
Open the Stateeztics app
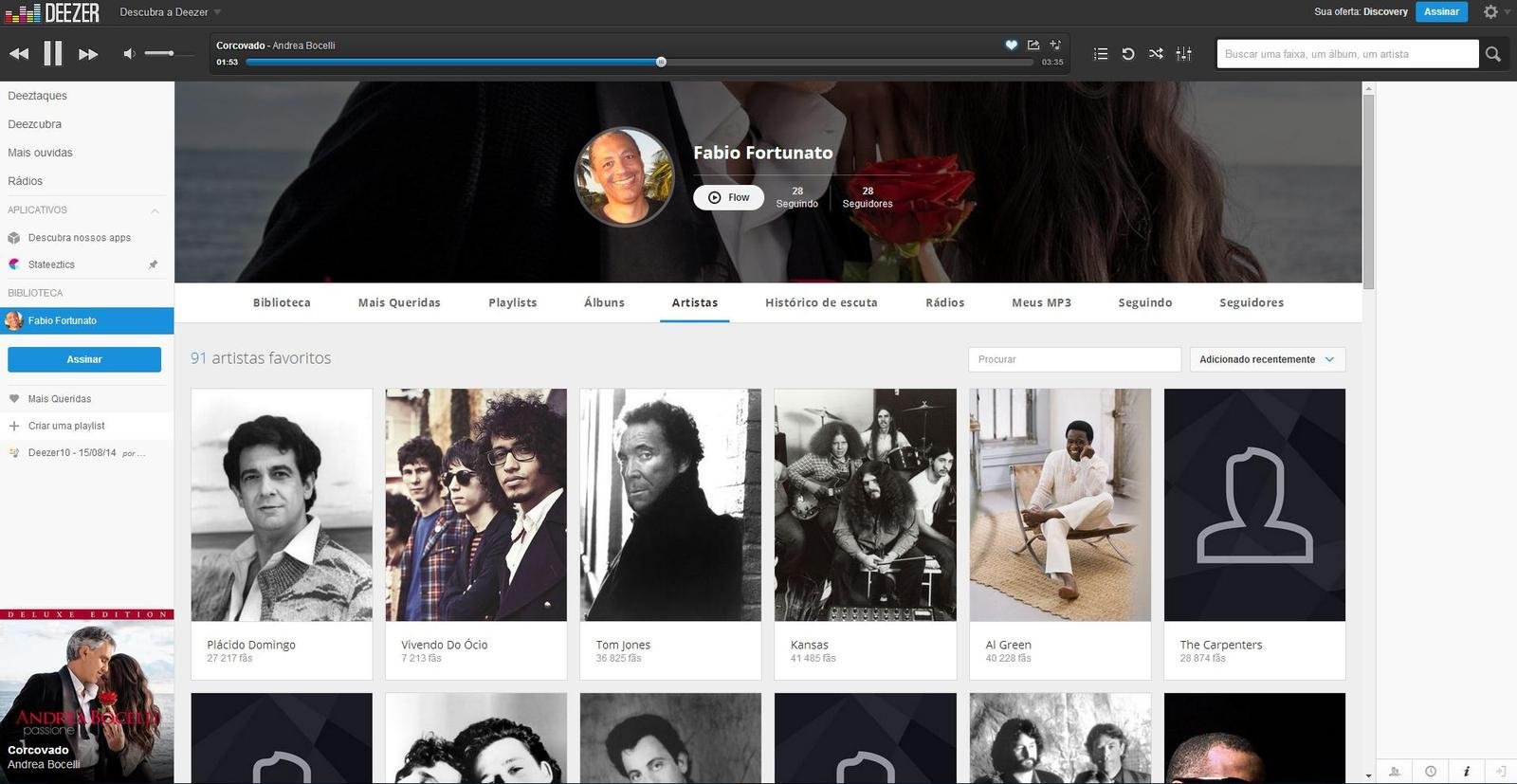51,264
